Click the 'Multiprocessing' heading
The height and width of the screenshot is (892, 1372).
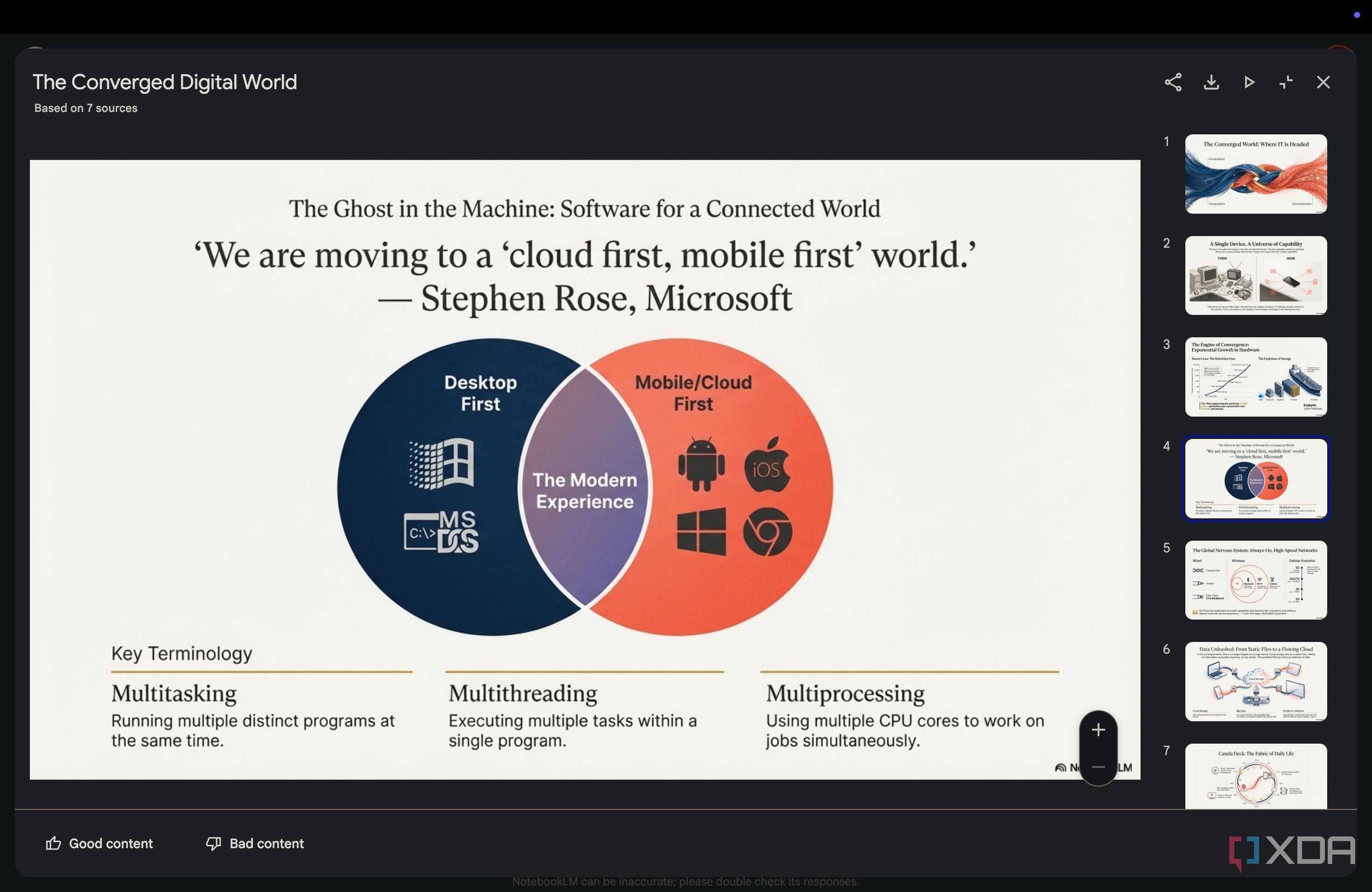845,693
